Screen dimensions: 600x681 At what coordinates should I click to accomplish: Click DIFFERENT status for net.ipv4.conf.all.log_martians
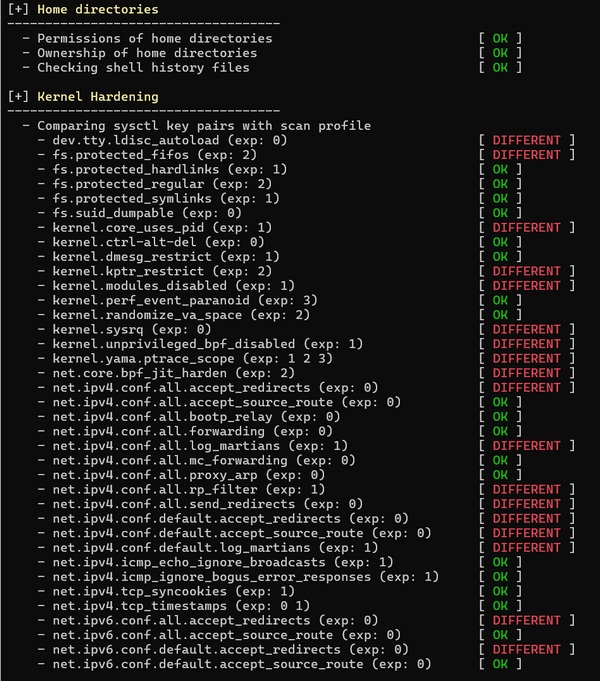coord(526,445)
